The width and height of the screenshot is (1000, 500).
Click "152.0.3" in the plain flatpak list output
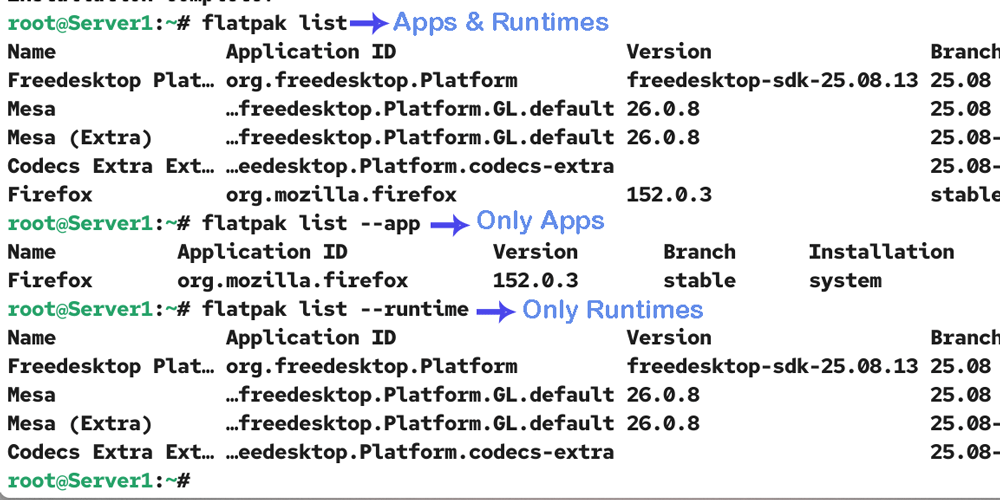tap(669, 195)
